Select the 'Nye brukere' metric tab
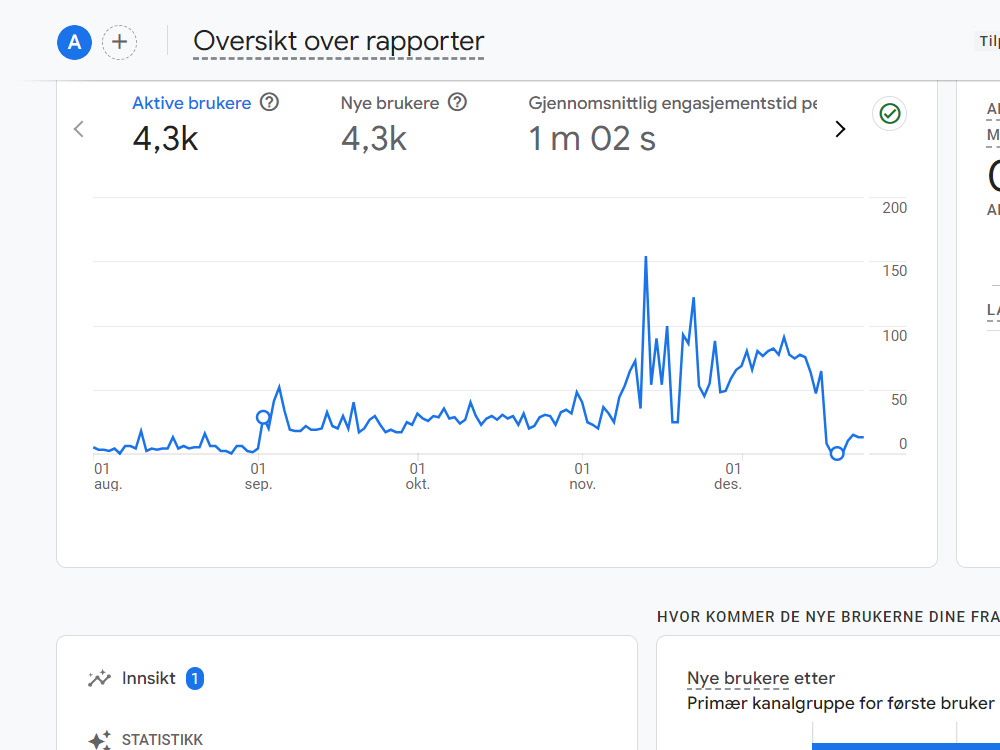1000x750 pixels. pos(390,103)
